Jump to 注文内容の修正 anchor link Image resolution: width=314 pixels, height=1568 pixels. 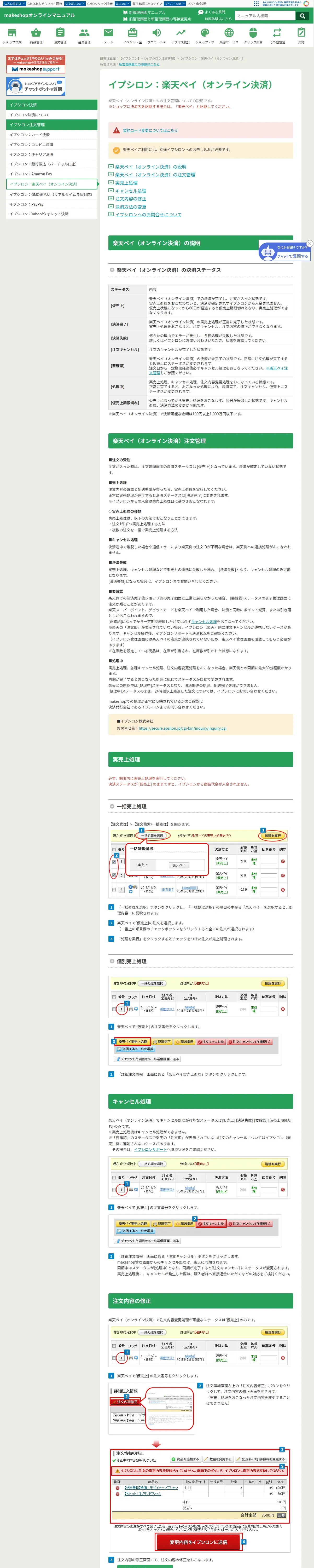131,198
